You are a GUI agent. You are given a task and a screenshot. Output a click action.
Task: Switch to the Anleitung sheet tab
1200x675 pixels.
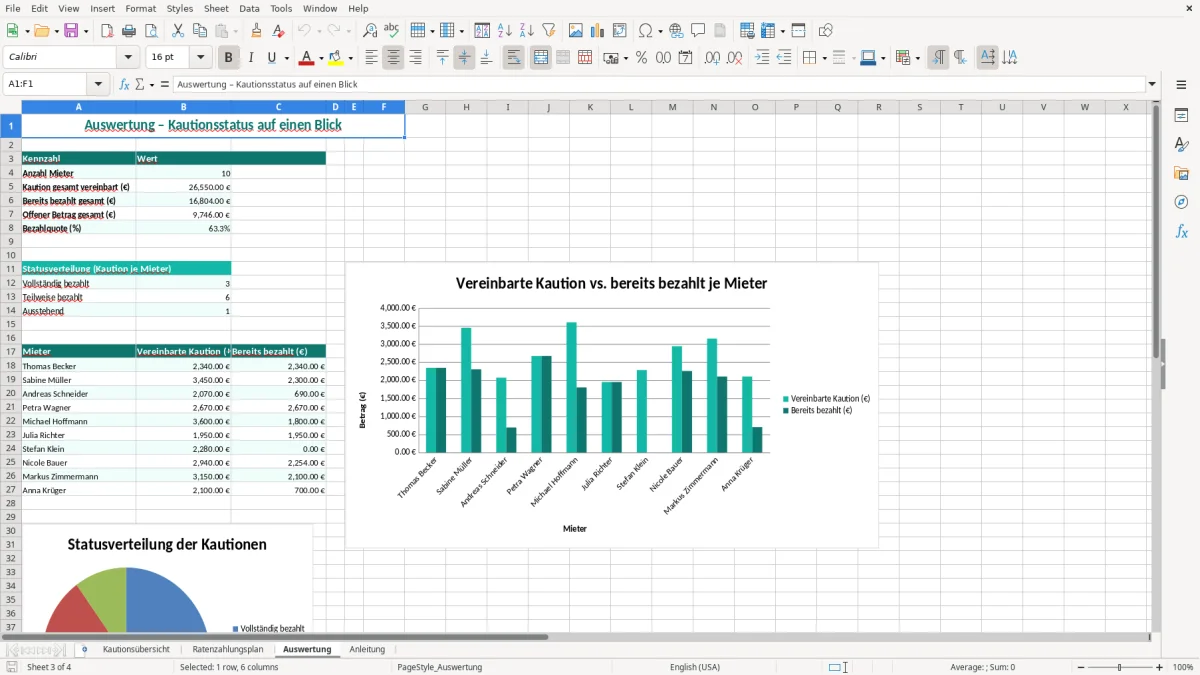[x=367, y=649]
